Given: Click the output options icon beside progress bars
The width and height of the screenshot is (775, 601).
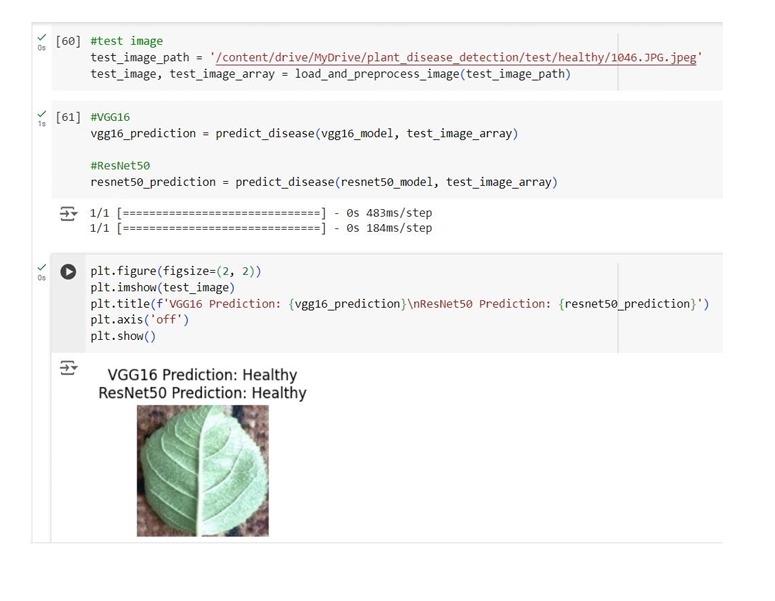Looking at the screenshot, I should tap(68, 213).
